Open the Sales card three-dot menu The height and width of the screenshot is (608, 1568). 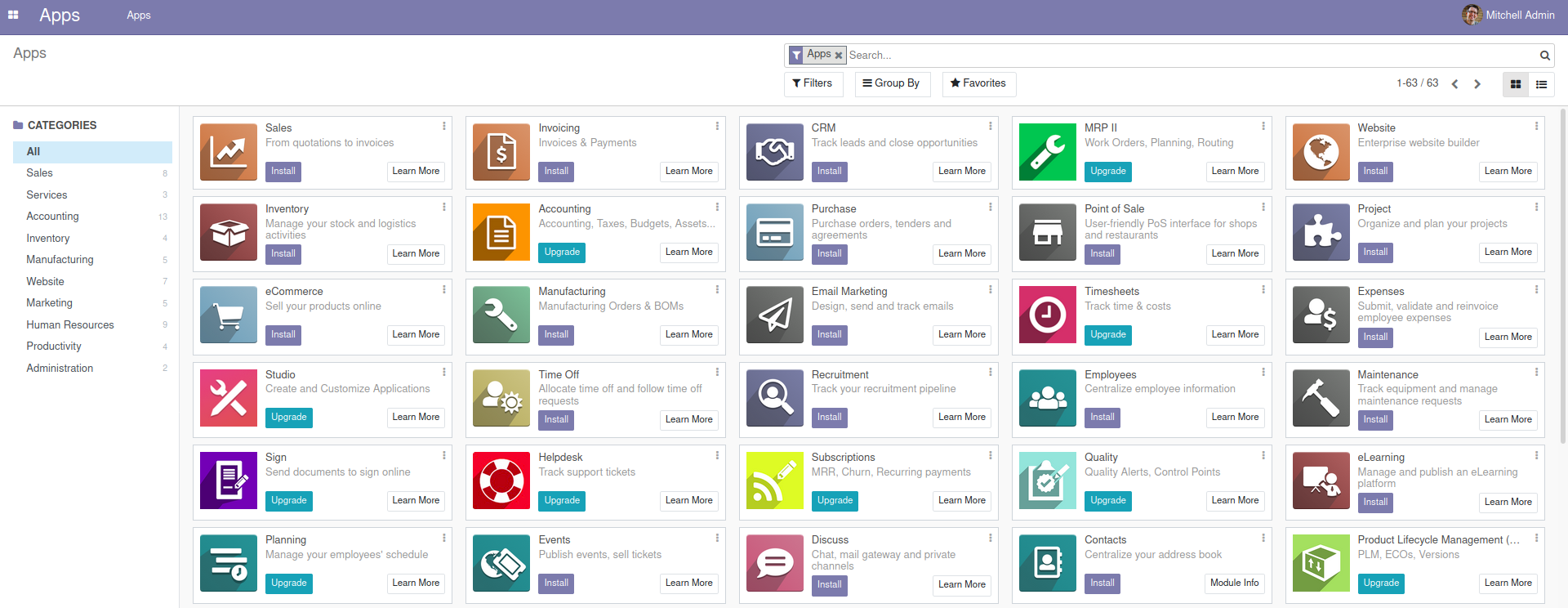click(x=444, y=127)
